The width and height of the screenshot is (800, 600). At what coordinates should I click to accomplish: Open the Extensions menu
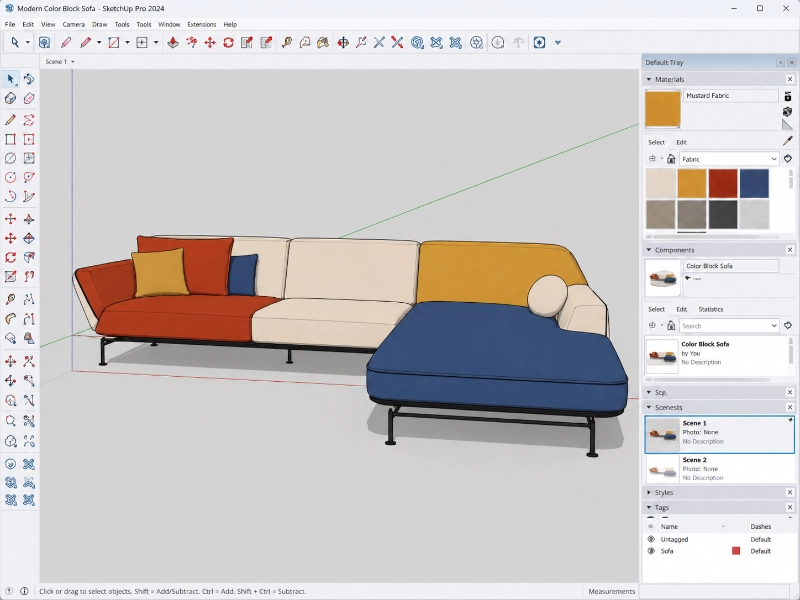pyautogui.click(x=202, y=24)
